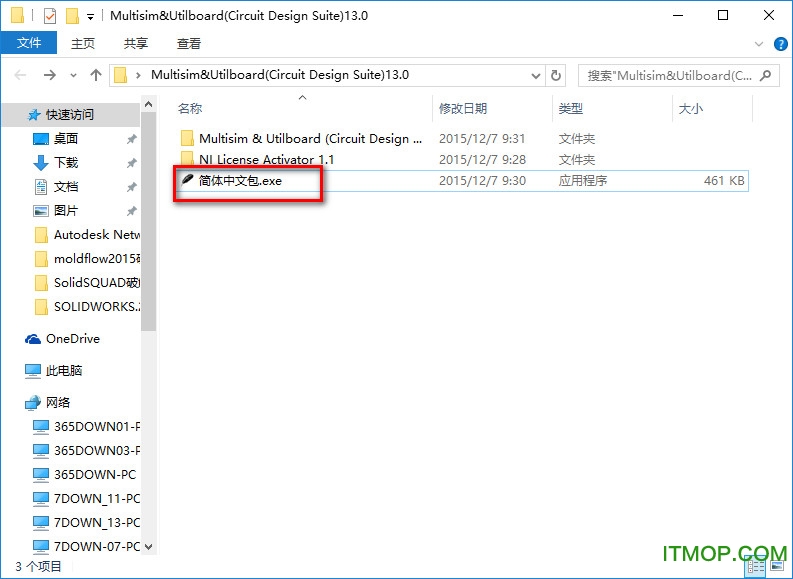Click the navigation pane scroll up arrow

coord(148,104)
